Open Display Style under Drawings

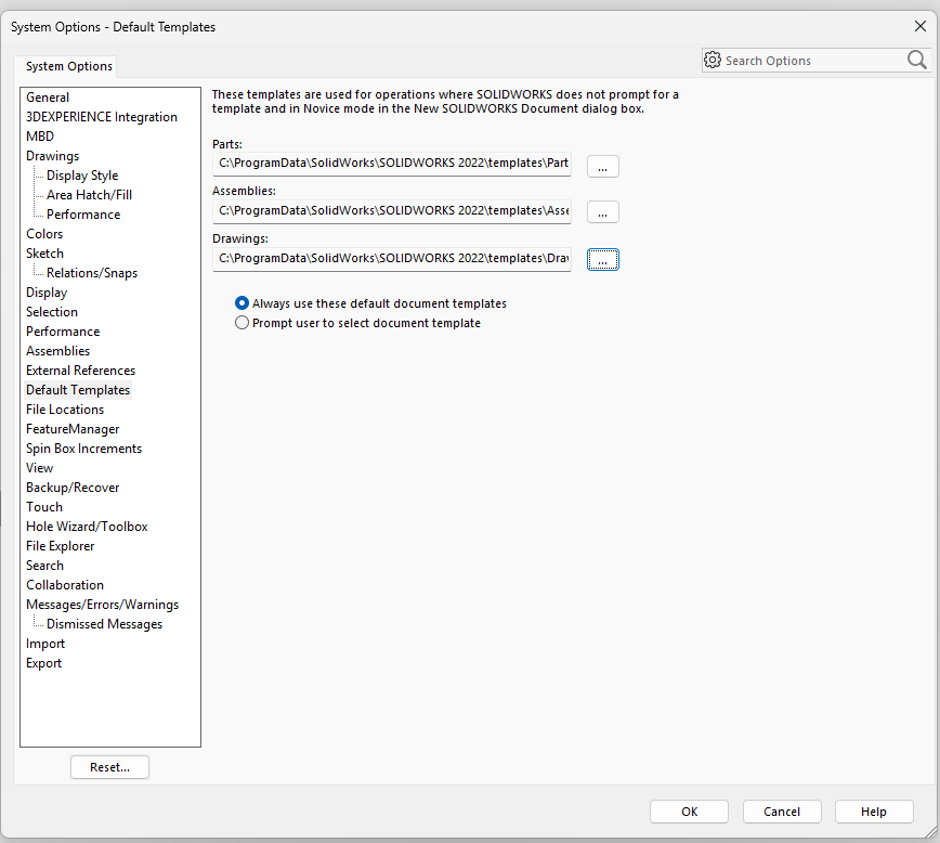coord(82,176)
